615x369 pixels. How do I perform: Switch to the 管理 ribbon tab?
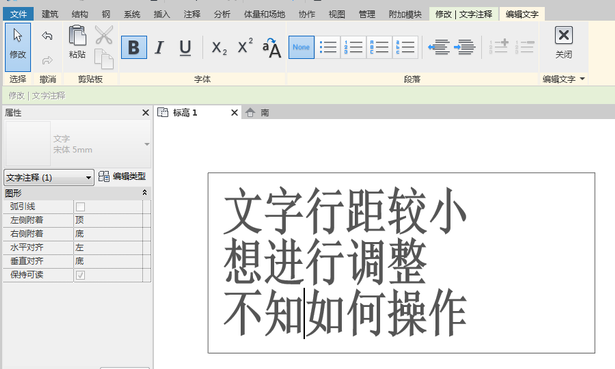click(367, 14)
